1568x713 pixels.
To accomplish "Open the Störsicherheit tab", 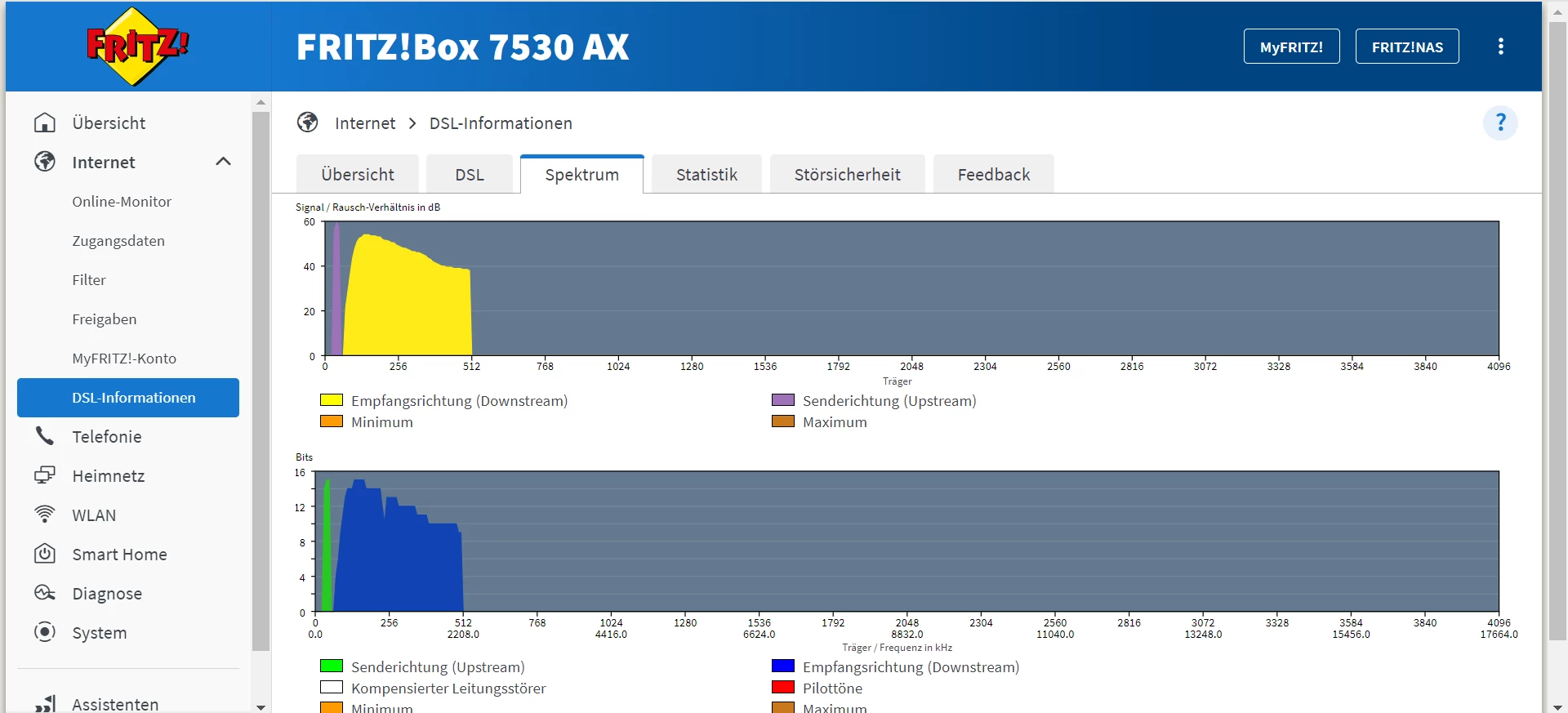I will point(848,174).
